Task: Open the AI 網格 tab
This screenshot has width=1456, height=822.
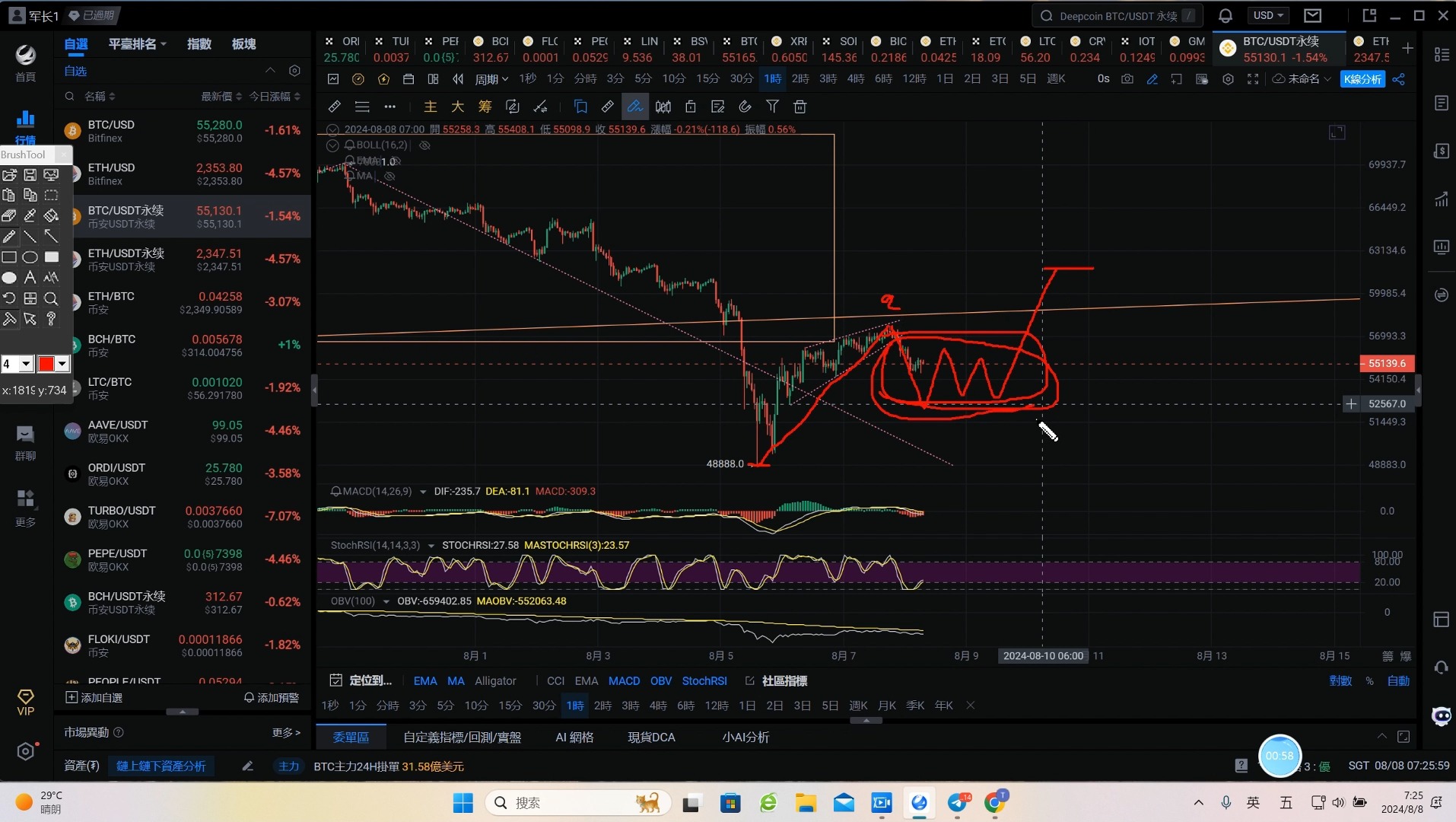Action: click(574, 738)
